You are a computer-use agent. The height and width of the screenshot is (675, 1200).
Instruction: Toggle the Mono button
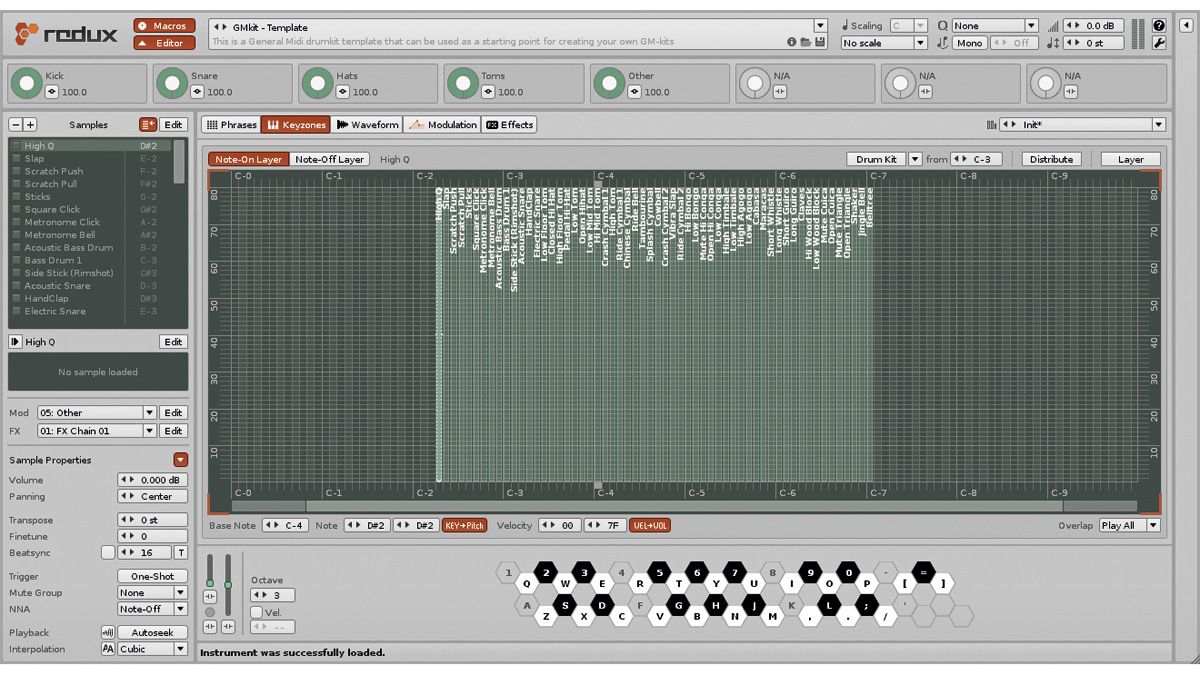tap(969, 43)
